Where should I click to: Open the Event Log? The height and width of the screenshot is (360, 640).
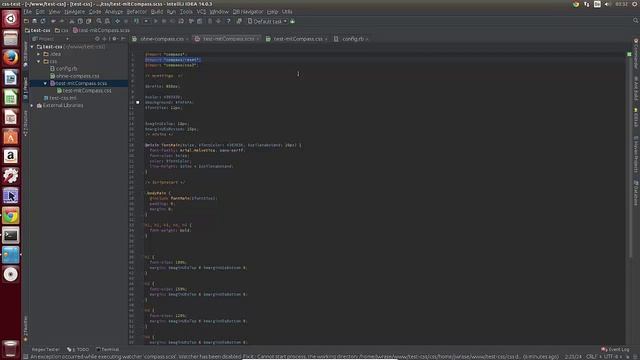tap(615, 349)
